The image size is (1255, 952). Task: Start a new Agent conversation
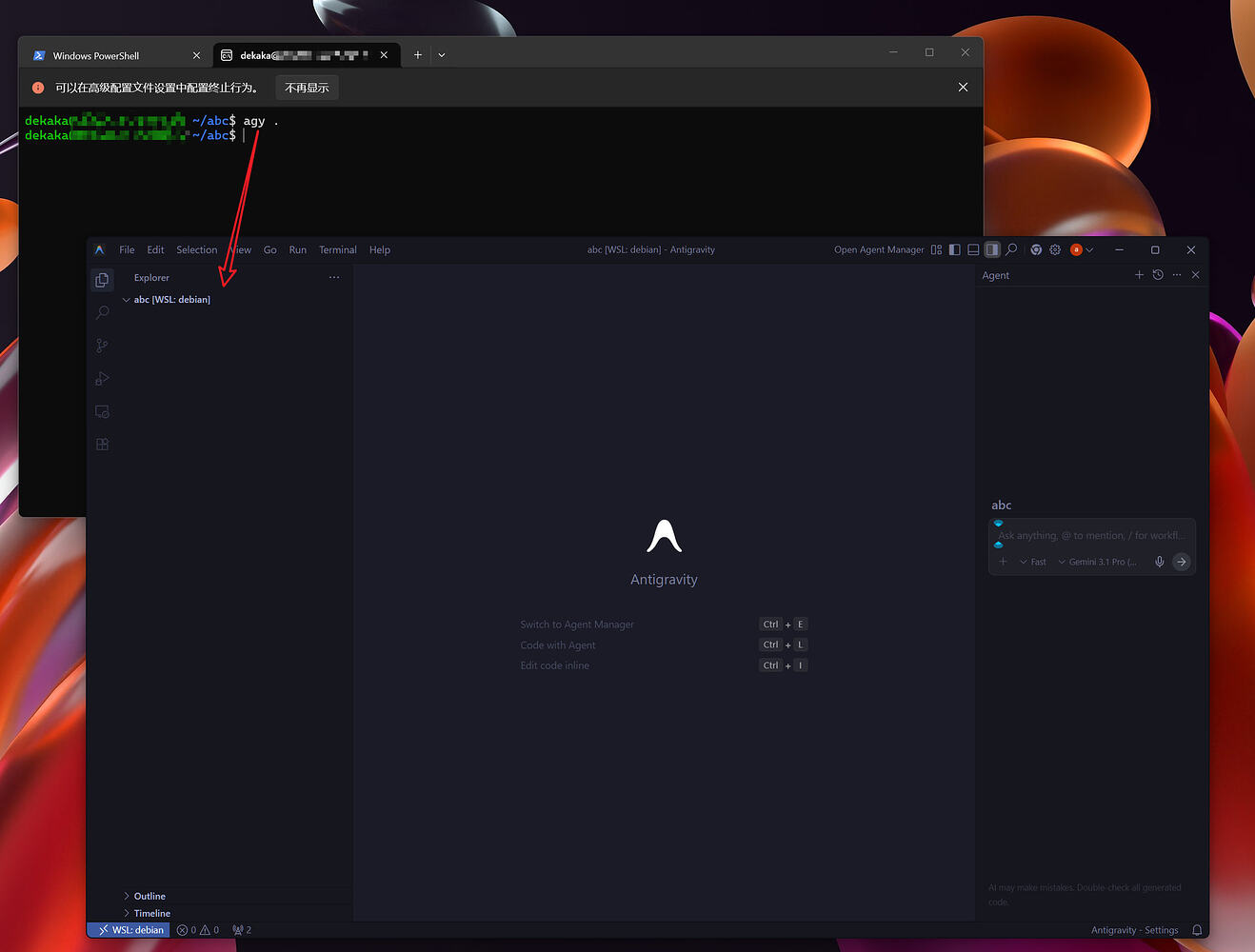pos(1139,275)
